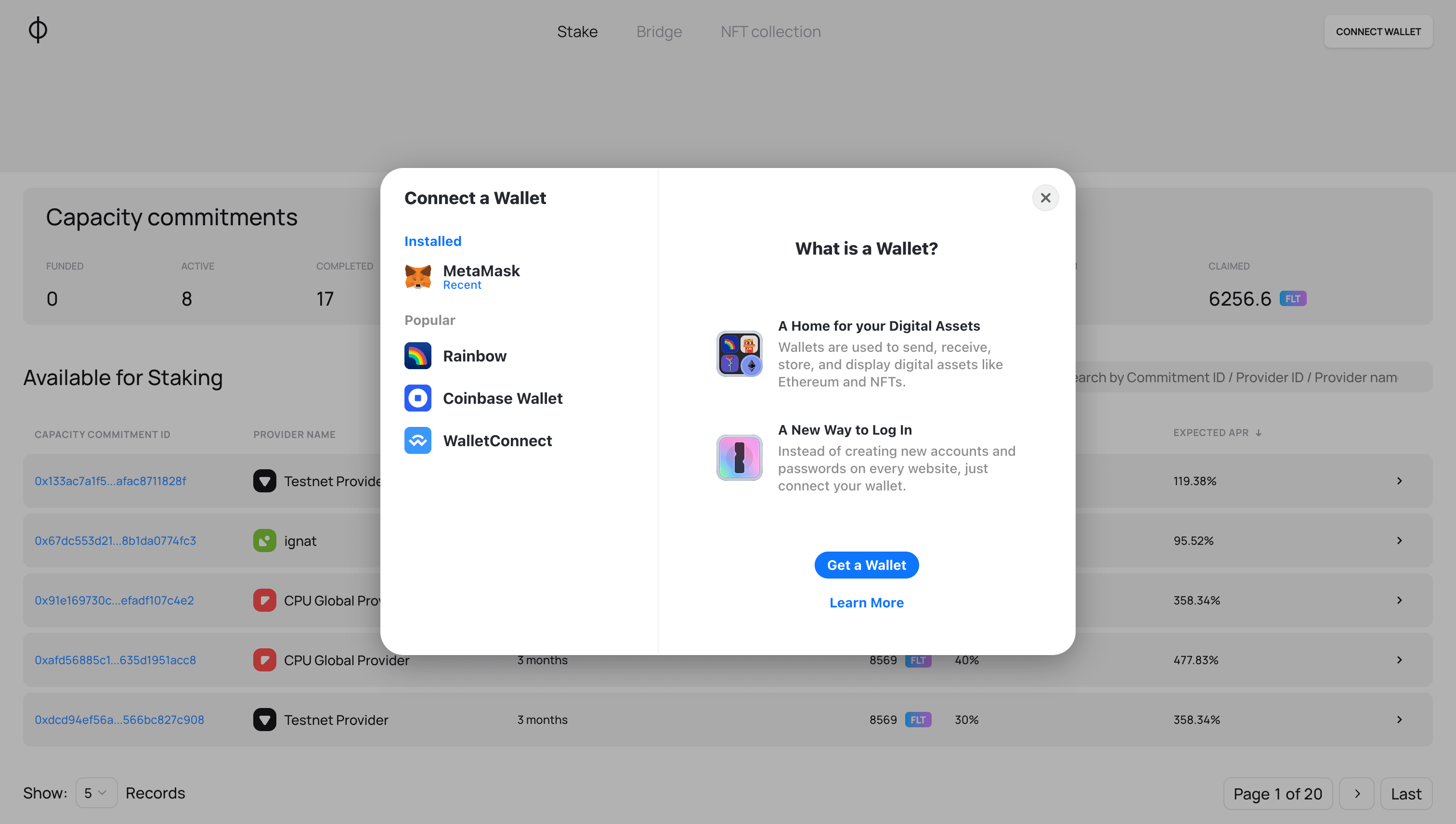This screenshot has height=824, width=1456.
Task: Click the Rainbow wallet icon
Action: click(418, 356)
